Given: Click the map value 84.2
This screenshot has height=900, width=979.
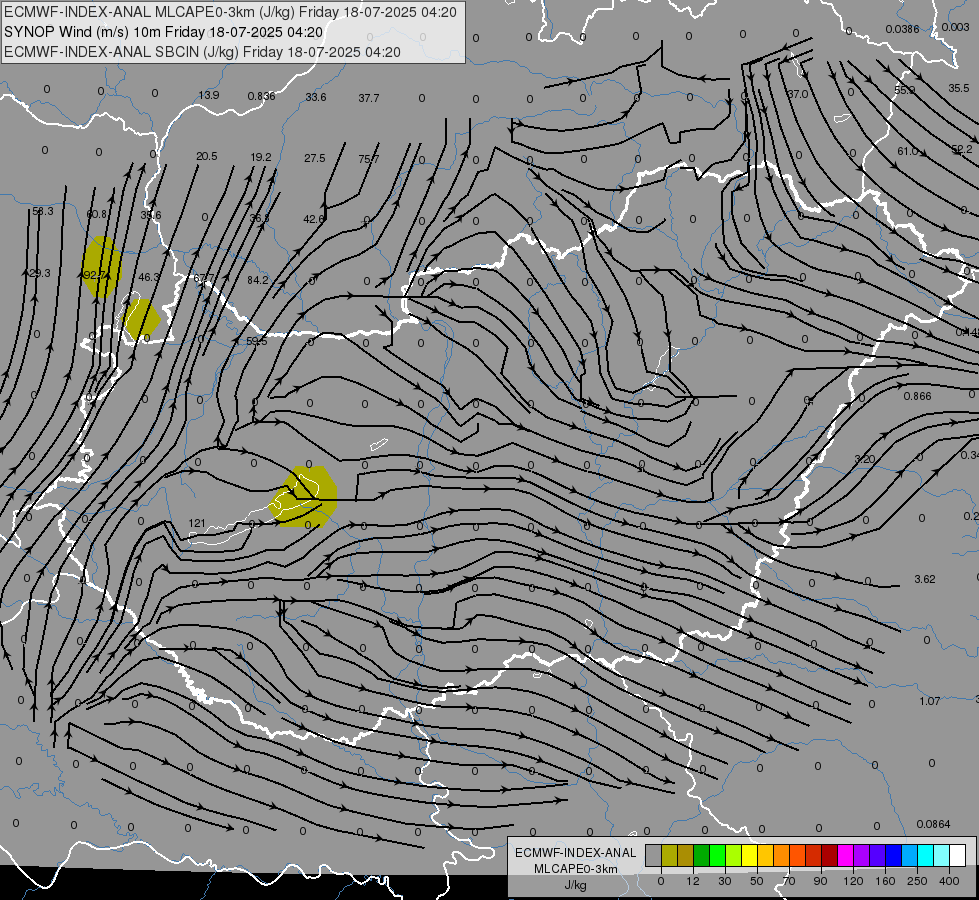Looking at the screenshot, I should point(257,280).
